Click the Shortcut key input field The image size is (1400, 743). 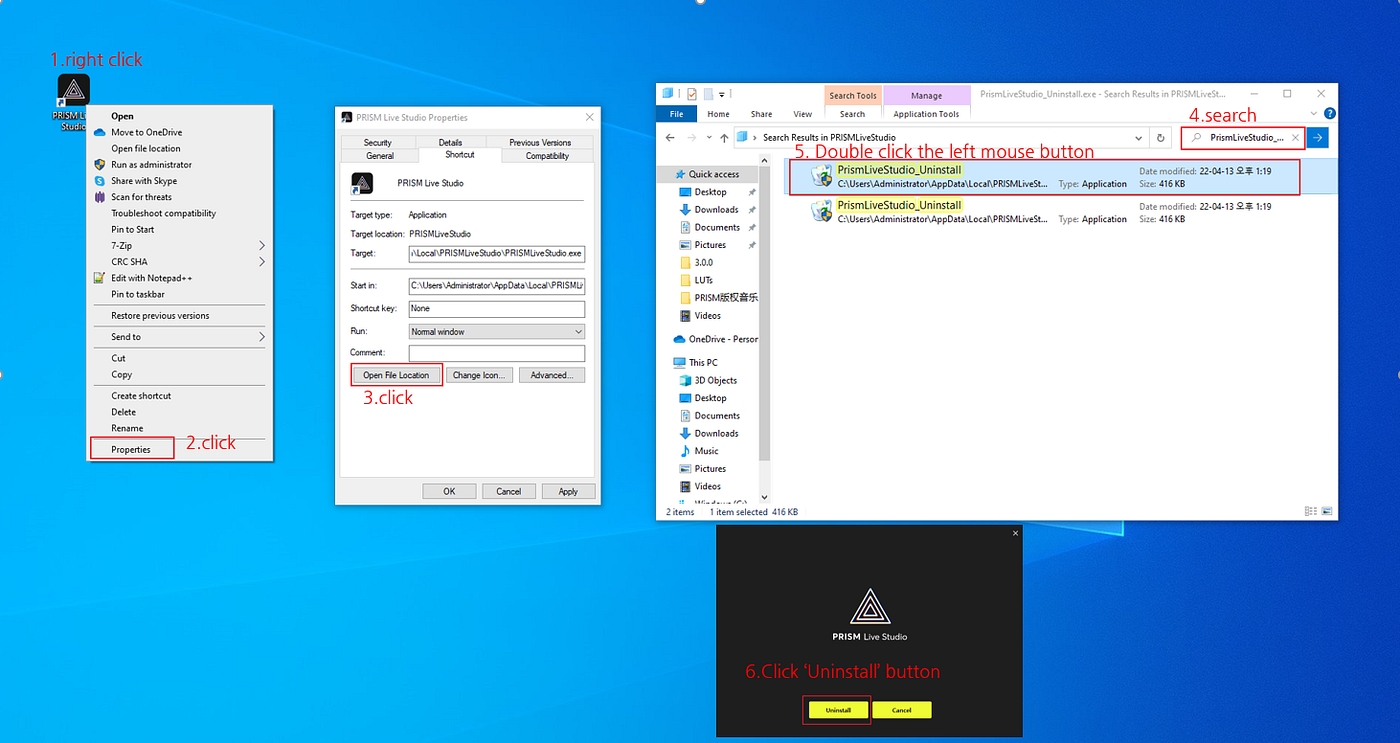pyautogui.click(x=496, y=308)
